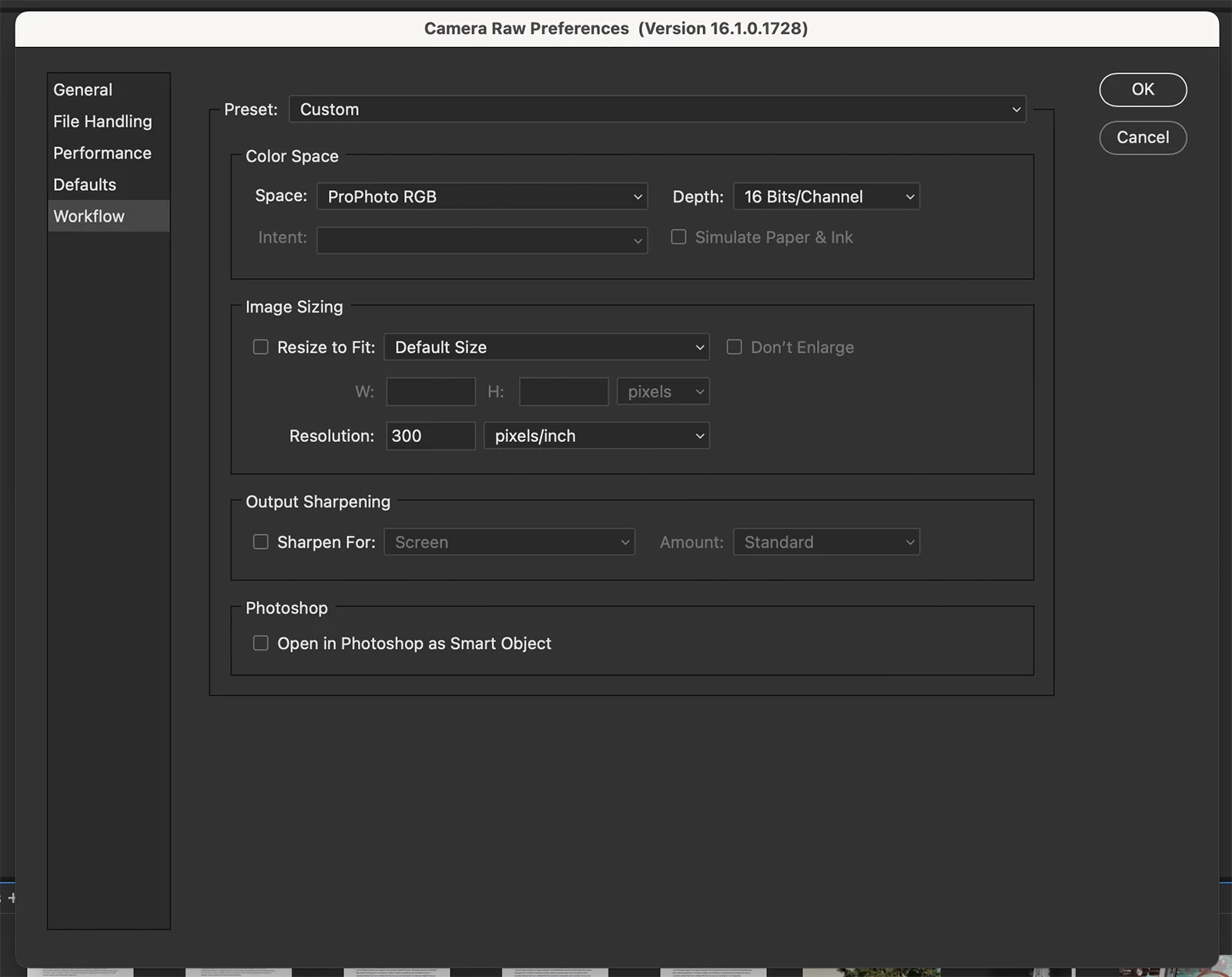Open the Preset dropdown showing Custom

[658, 109]
